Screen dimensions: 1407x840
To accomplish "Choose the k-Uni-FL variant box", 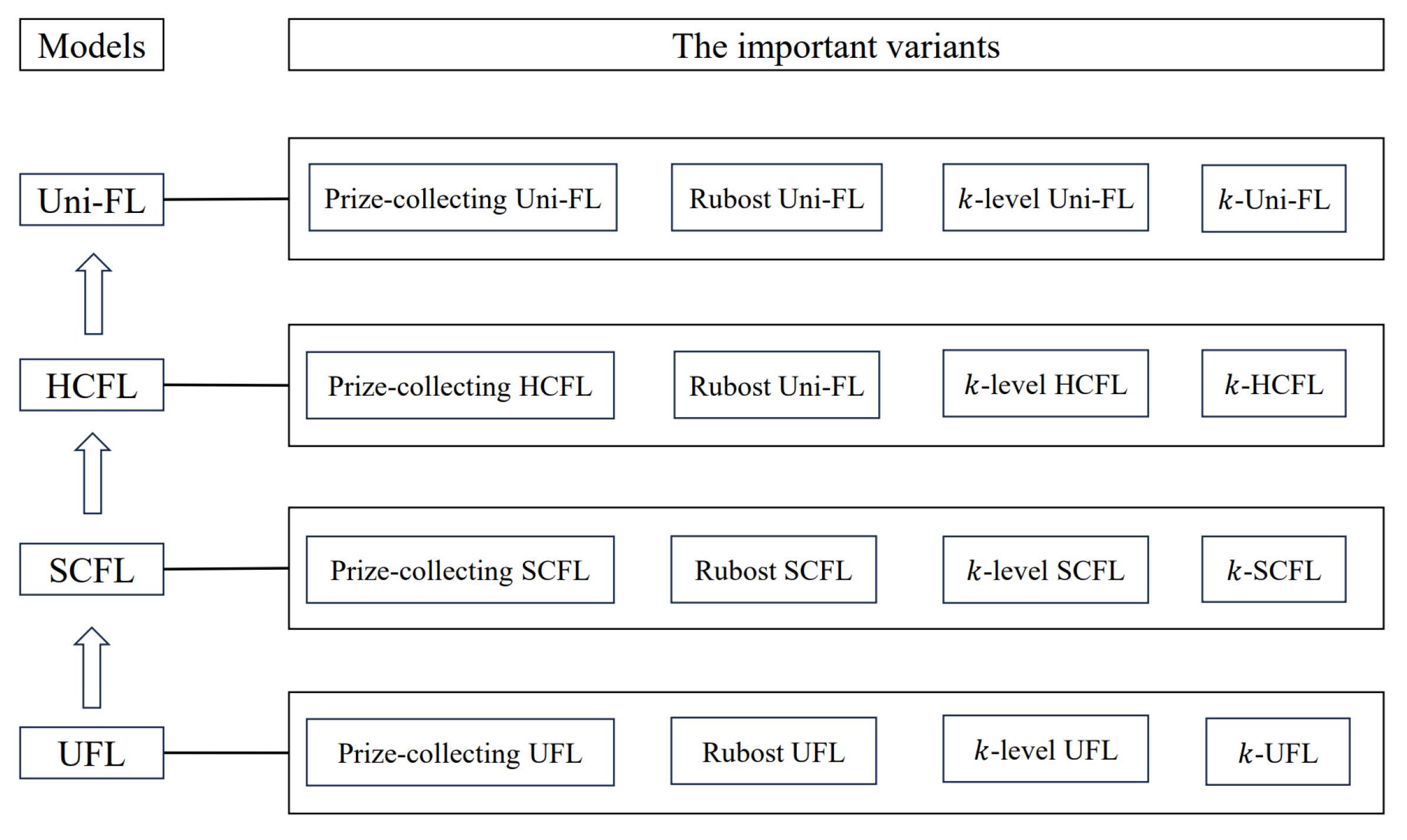I will tap(1273, 199).
